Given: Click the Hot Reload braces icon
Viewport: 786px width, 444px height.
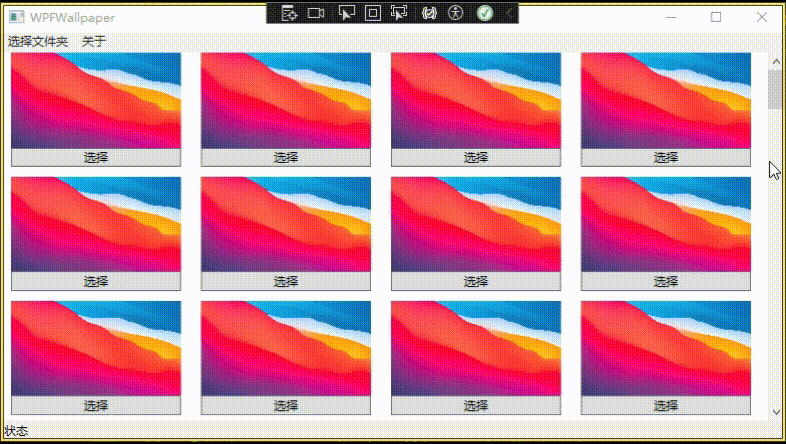Looking at the screenshot, I should pyautogui.click(x=429, y=14).
